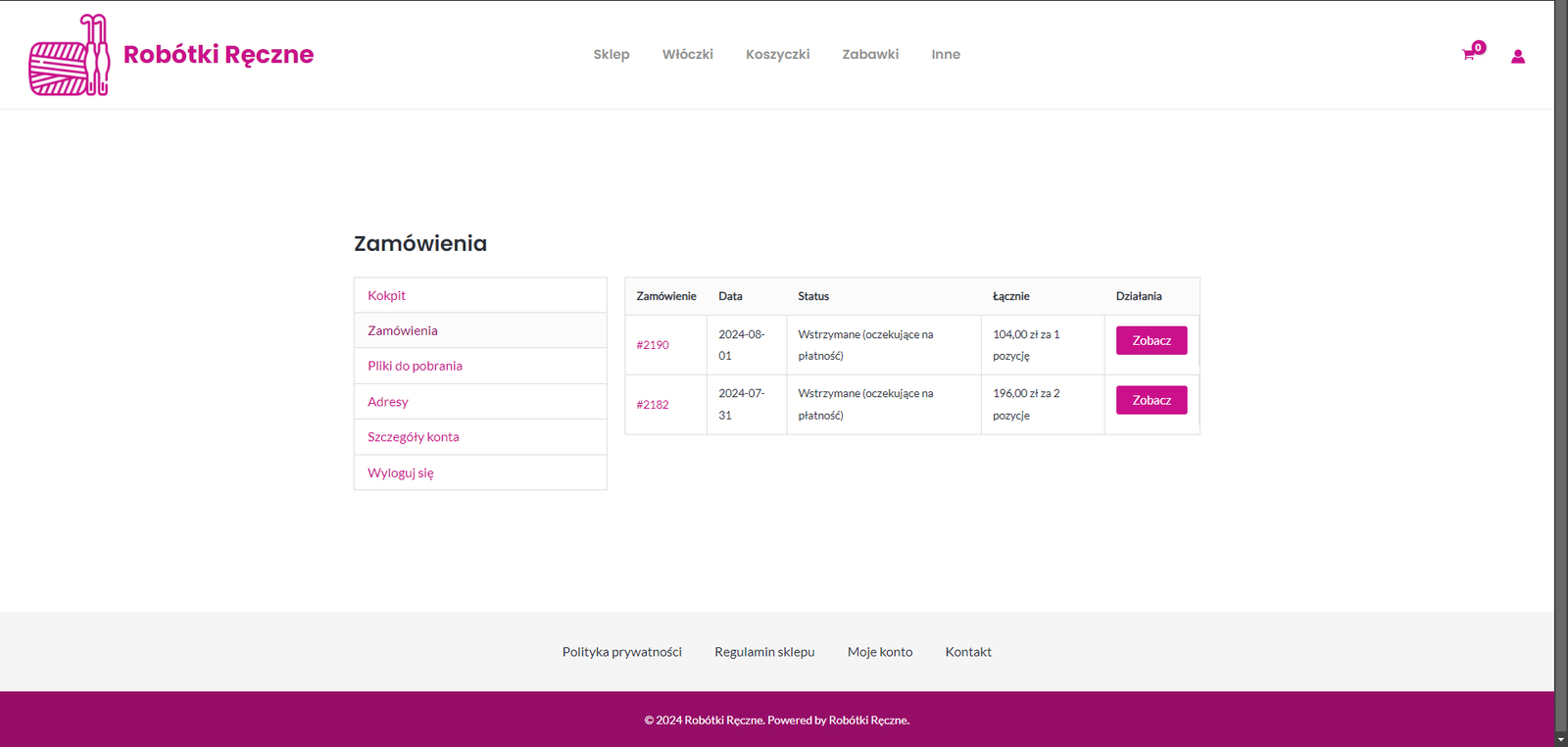Open order #2182 link
Screen dimensions: 1568x747
pyautogui.click(x=653, y=405)
